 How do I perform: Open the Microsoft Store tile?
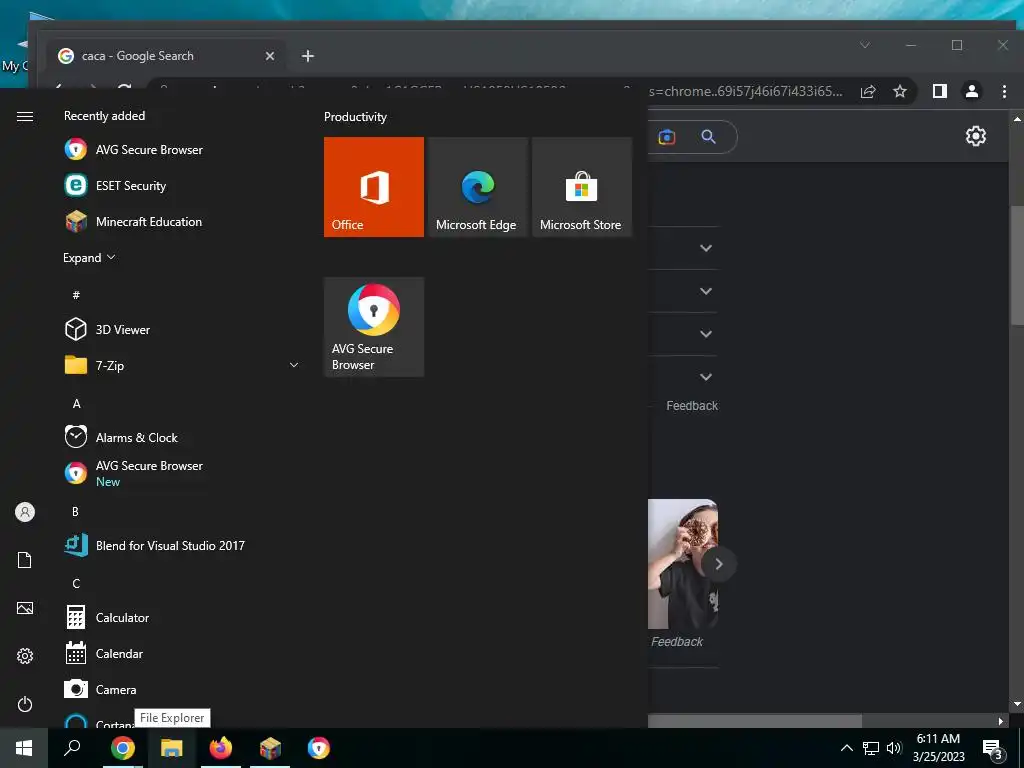582,187
